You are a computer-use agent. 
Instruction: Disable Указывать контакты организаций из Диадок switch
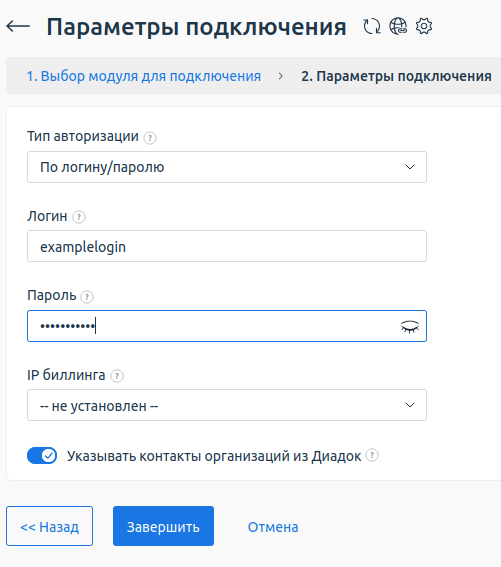[x=42, y=456]
